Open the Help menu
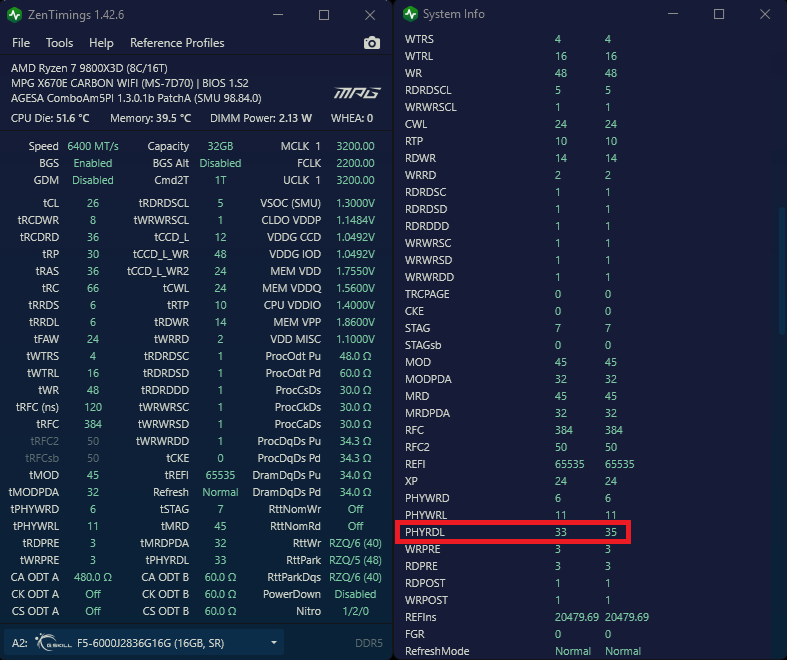This screenshot has width=787, height=660. coord(101,43)
